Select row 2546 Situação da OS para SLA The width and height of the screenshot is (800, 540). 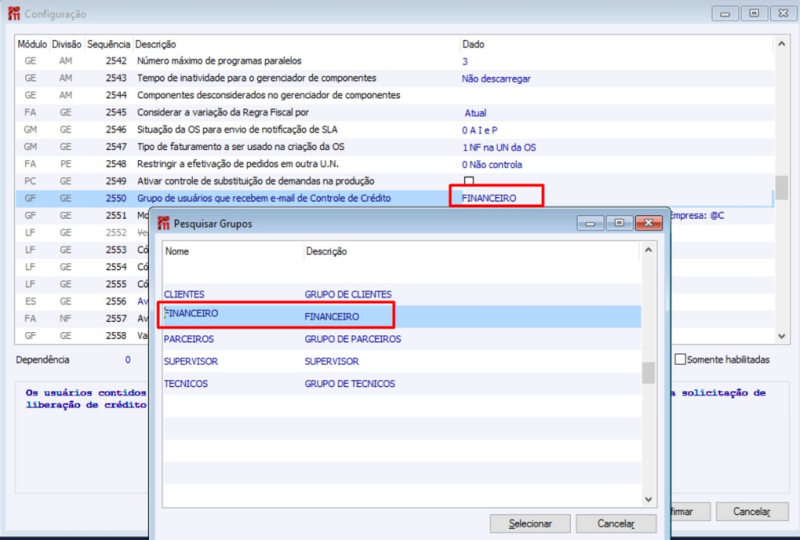click(x=394, y=130)
